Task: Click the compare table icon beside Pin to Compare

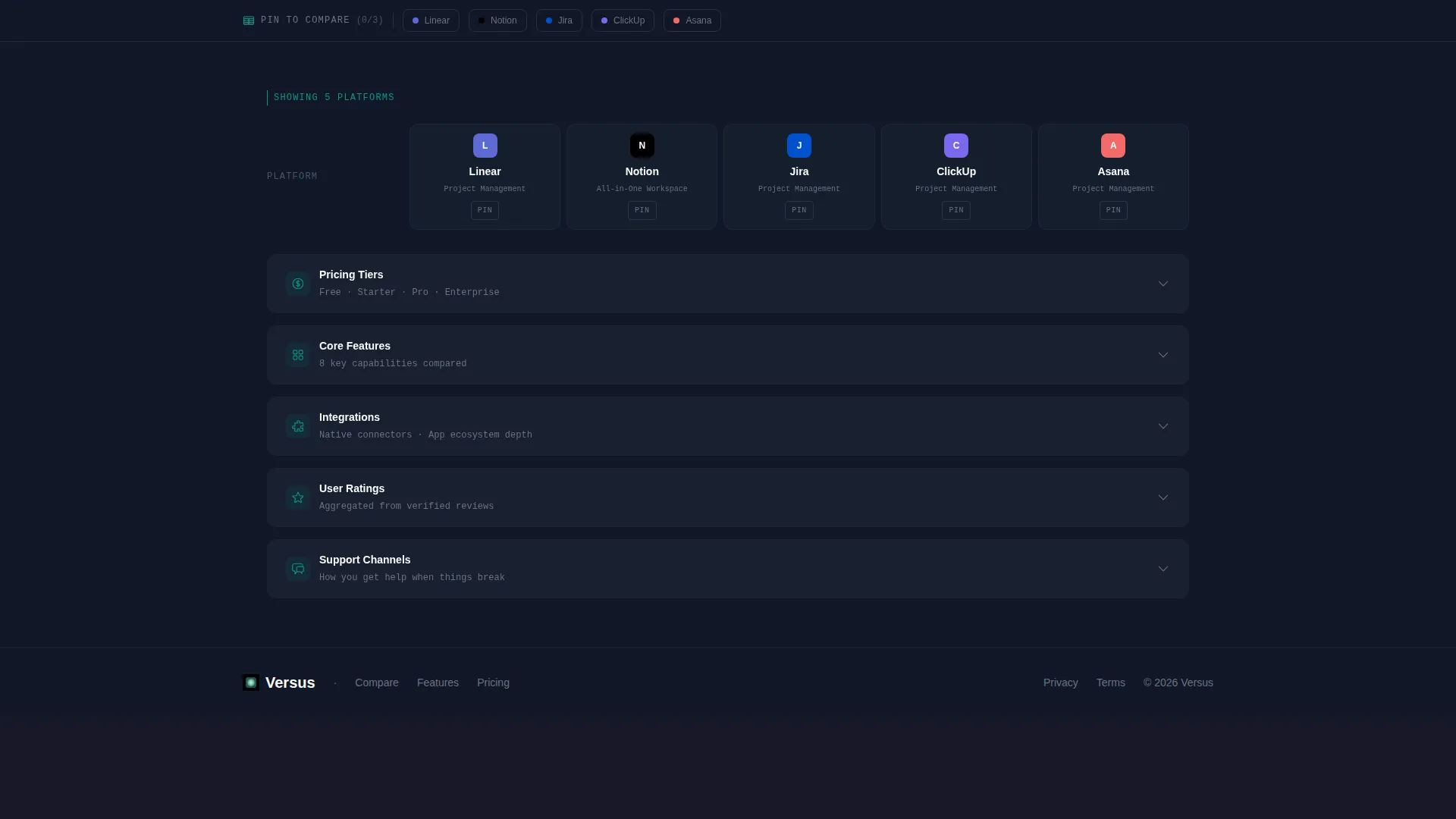Action: pyautogui.click(x=249, y=20)
